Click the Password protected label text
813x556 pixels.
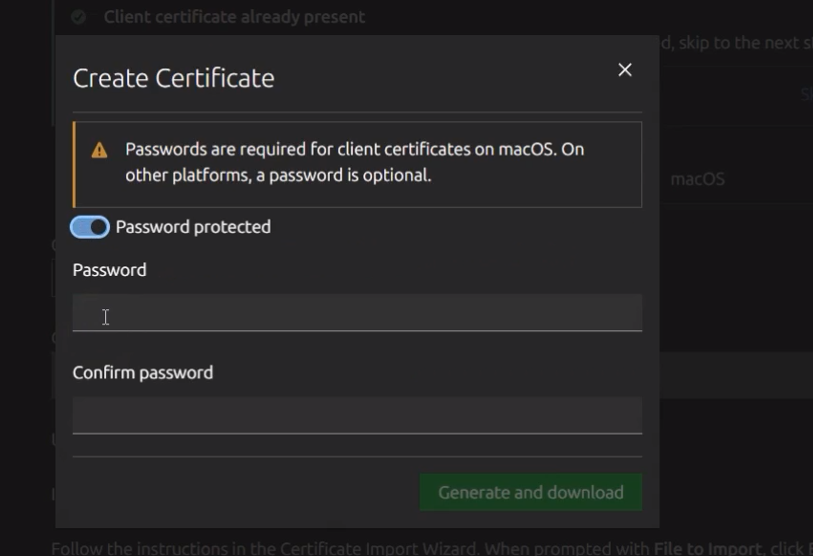[x=193, y=227]
